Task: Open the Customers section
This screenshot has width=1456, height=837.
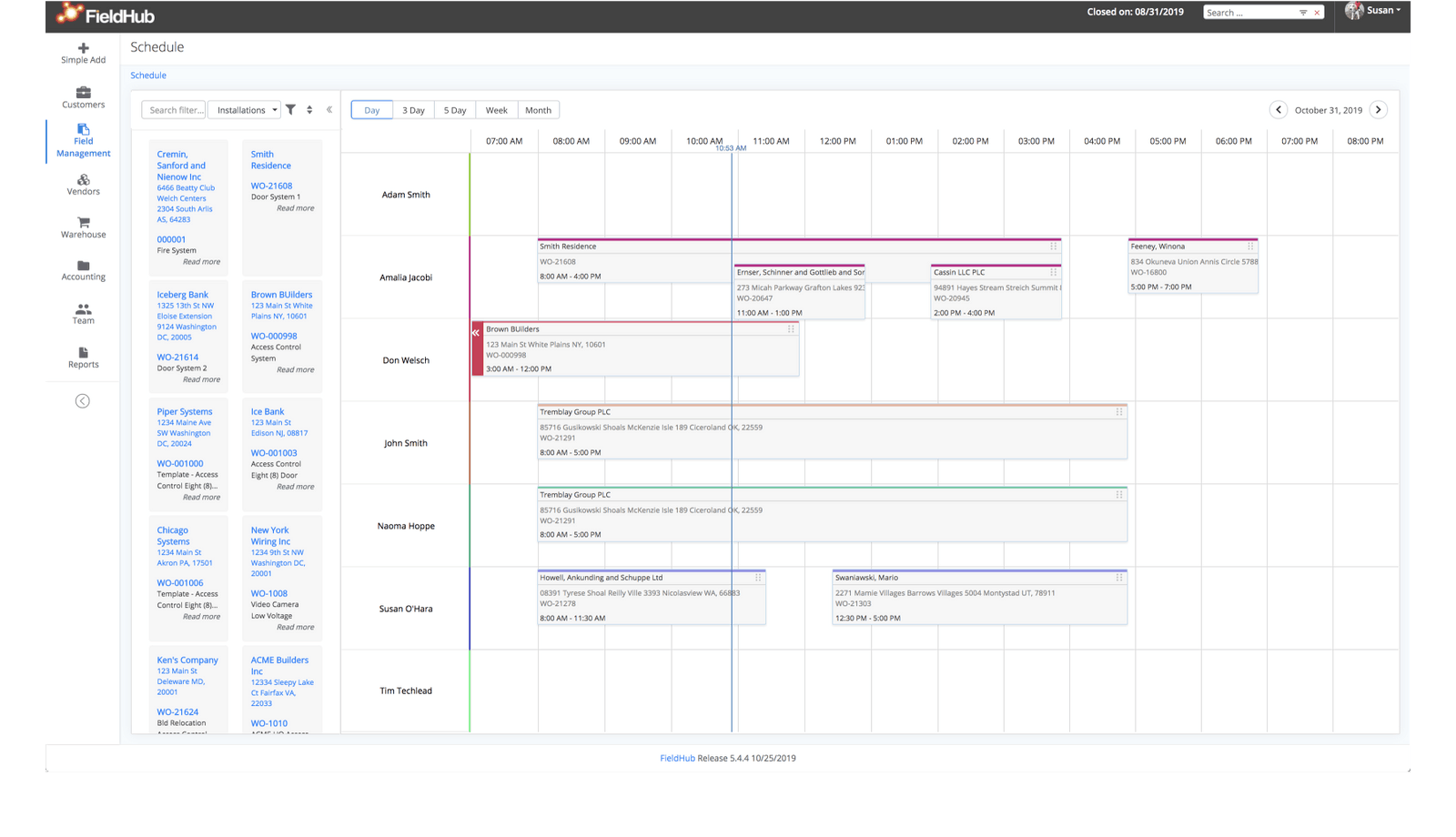Action: 83,97
